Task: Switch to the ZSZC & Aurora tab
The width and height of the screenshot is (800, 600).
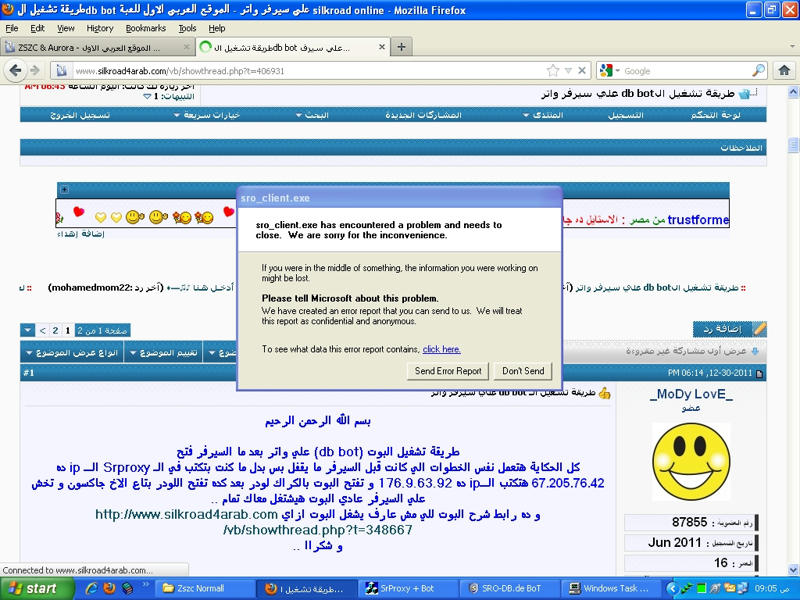Action: 97,47
